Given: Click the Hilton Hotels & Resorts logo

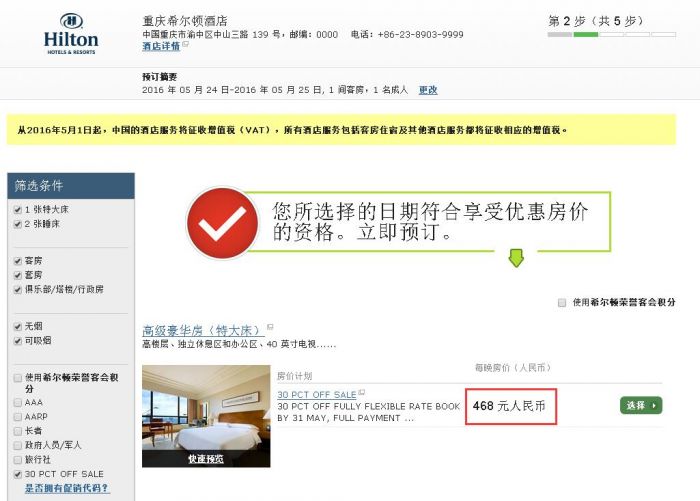Looking at the screenshot, I should (x=71, y=34).
